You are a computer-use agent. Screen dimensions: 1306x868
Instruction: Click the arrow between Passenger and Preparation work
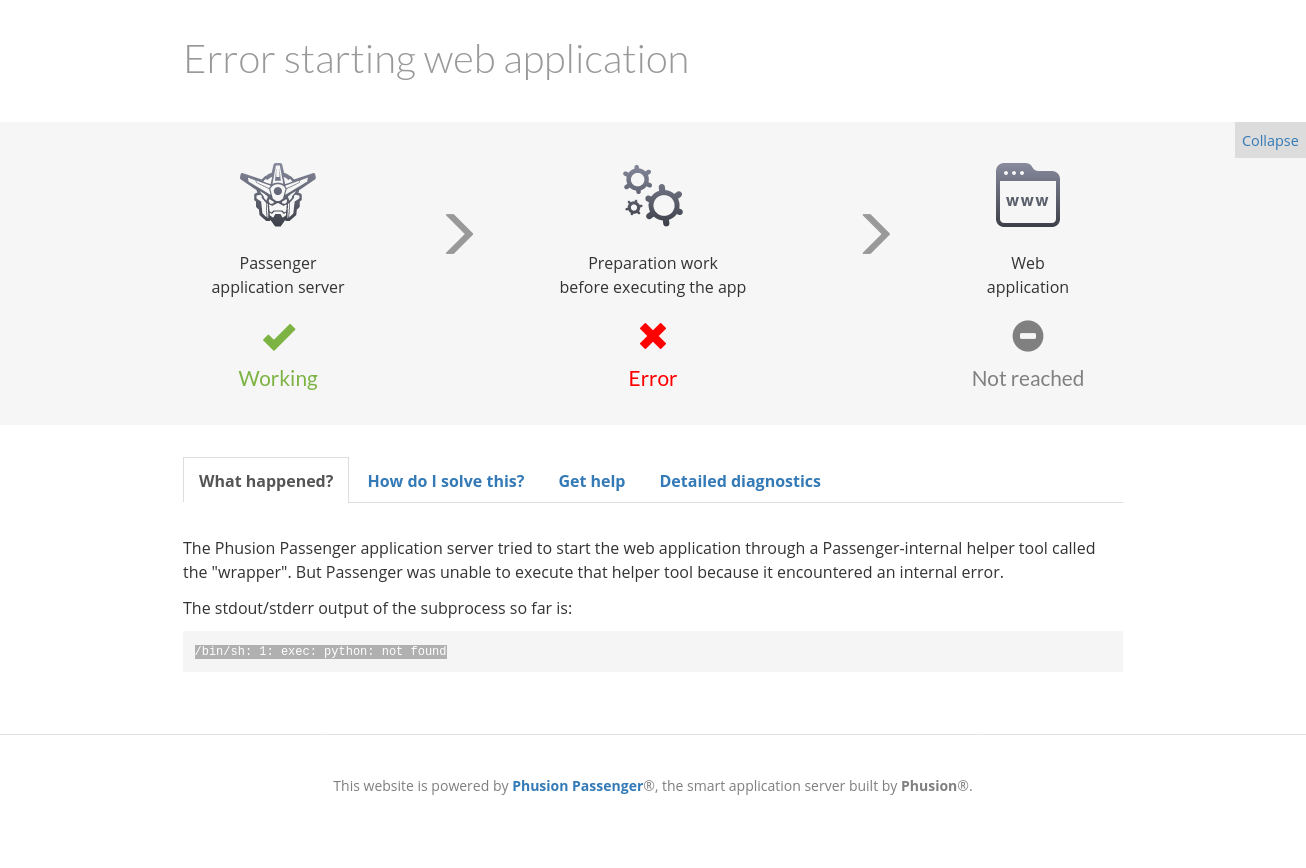459,233
